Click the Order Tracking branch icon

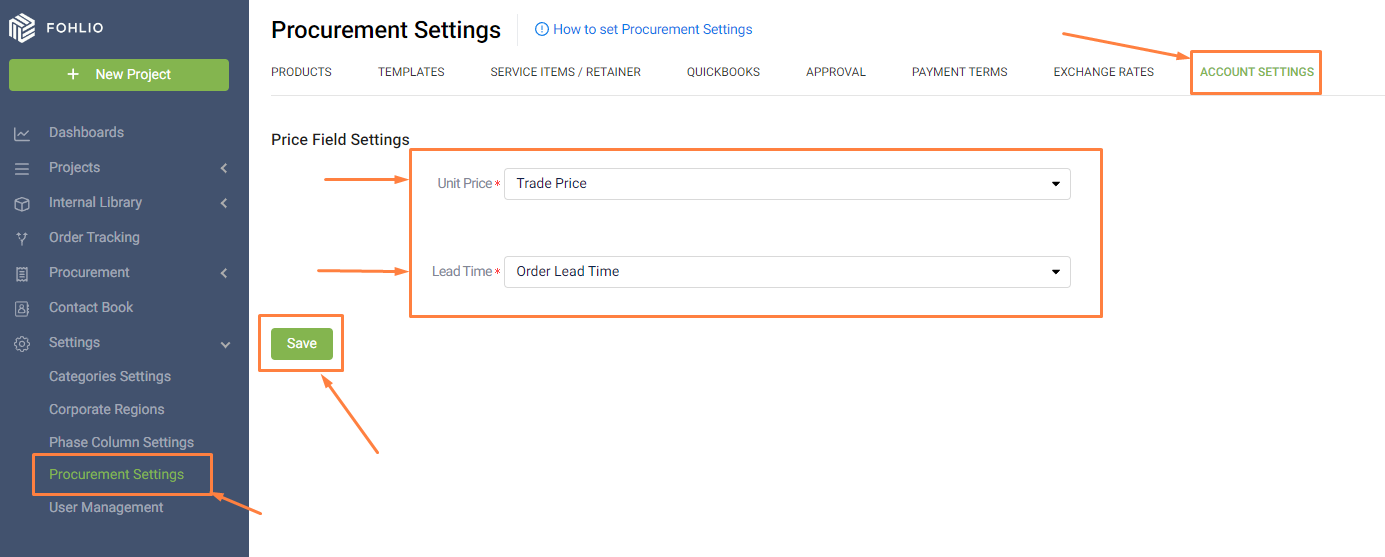pos(22,238)
